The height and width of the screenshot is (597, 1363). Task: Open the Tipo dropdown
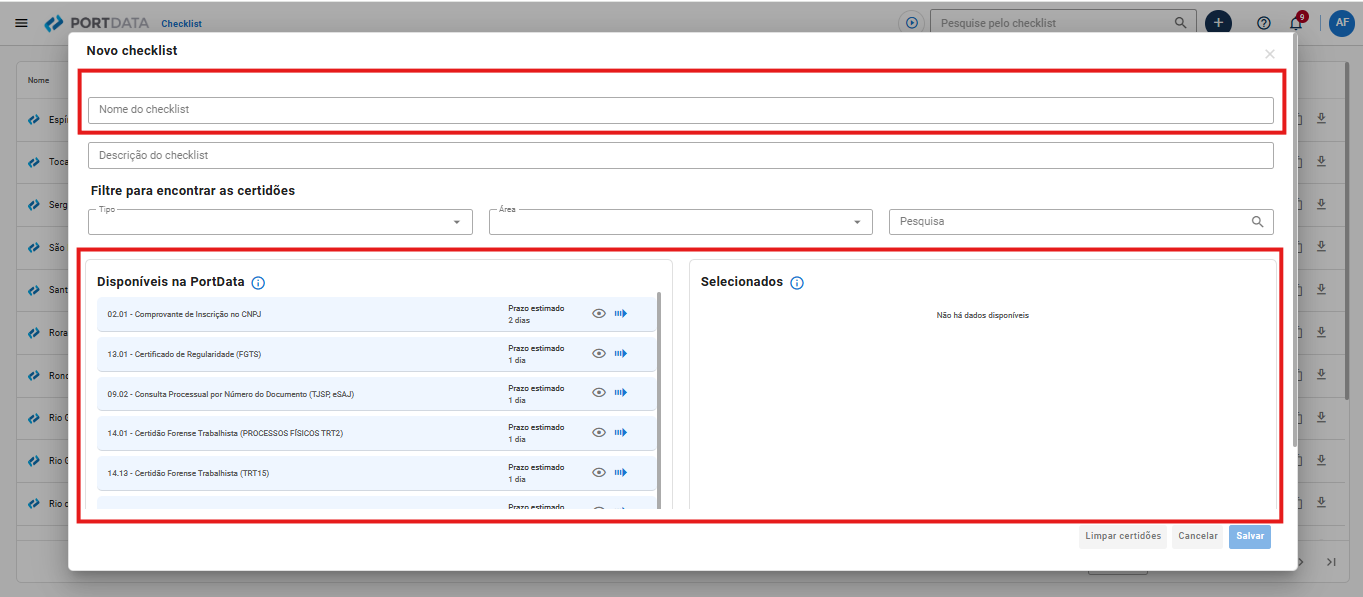[280, 222]
